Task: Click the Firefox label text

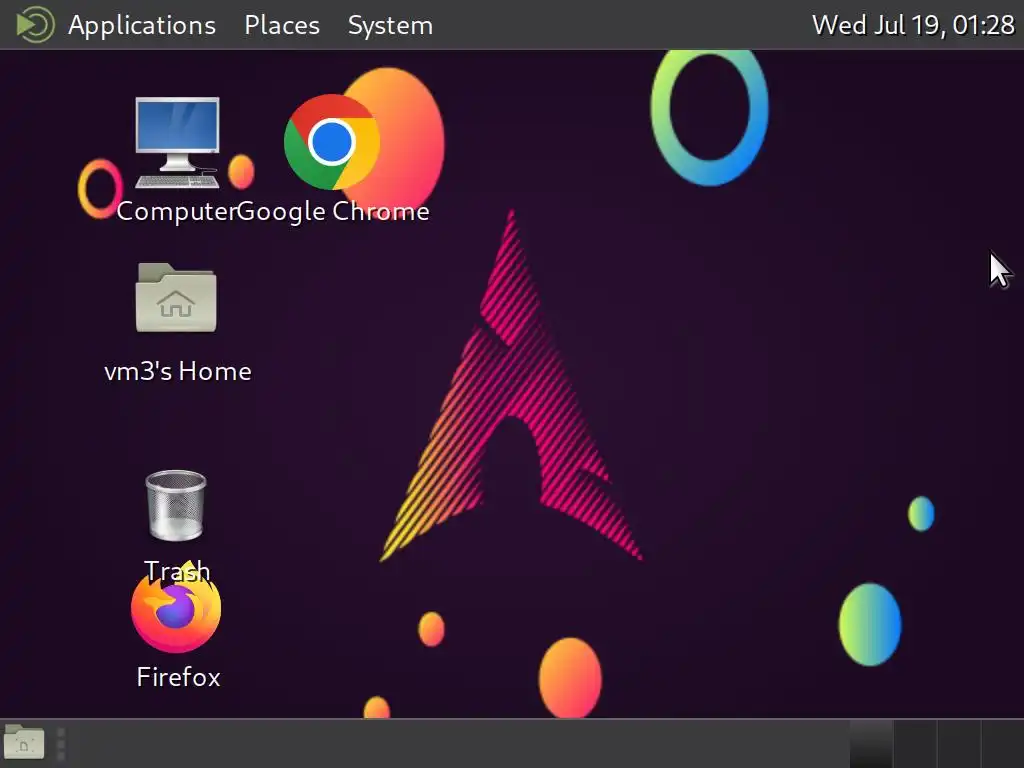Action: tap(178, 677)
